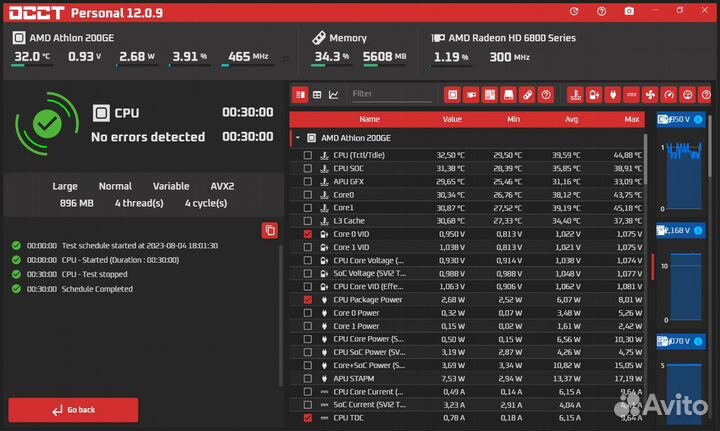Sort sensors by the Name column

click(x=369, y=119)
